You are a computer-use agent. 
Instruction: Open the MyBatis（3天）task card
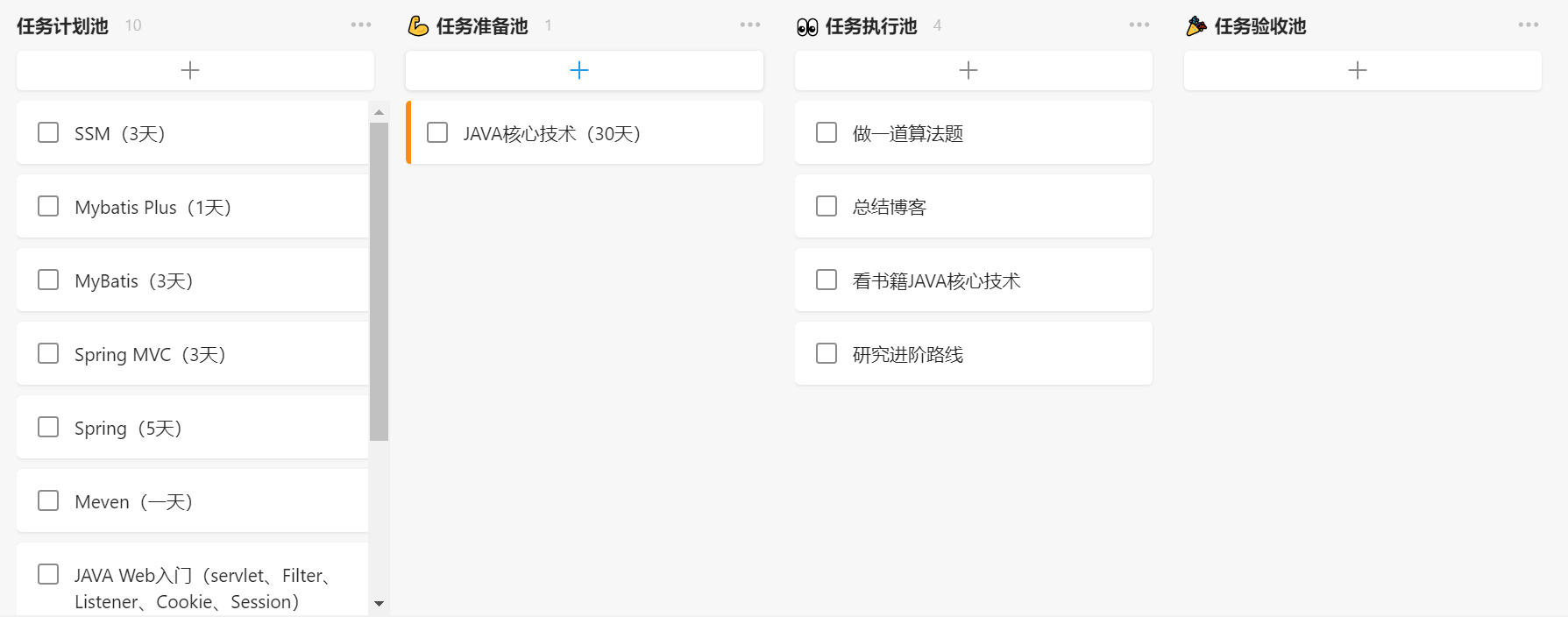(193, 280)
